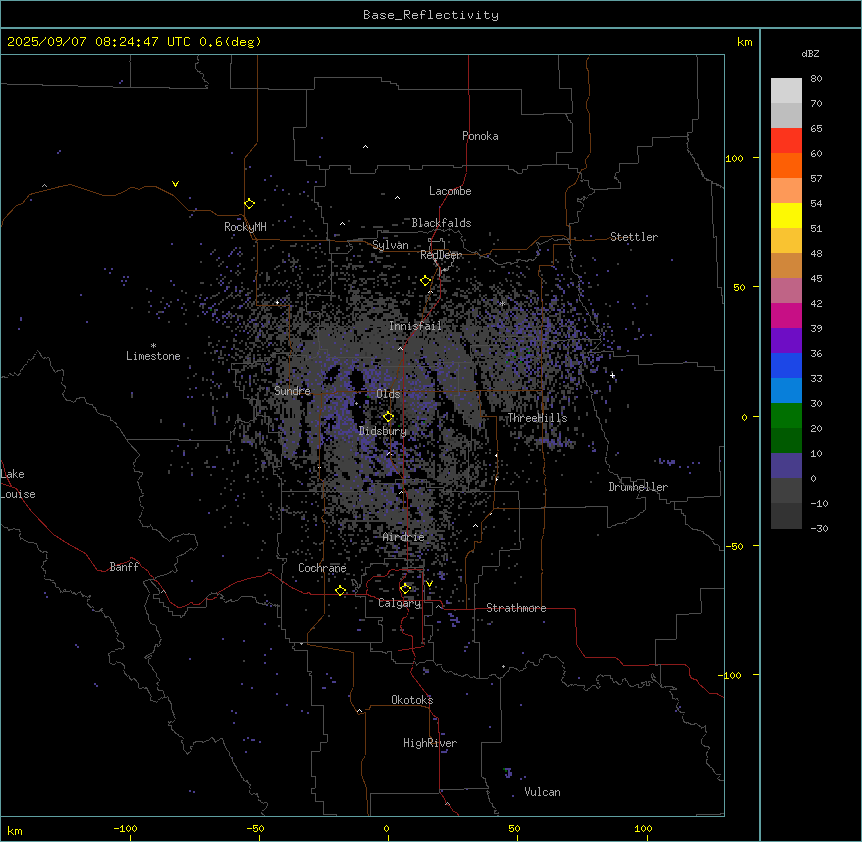Screen dimensions: 862x842
Task: Click the Lake Louise label
Action: tap(18, 484)
